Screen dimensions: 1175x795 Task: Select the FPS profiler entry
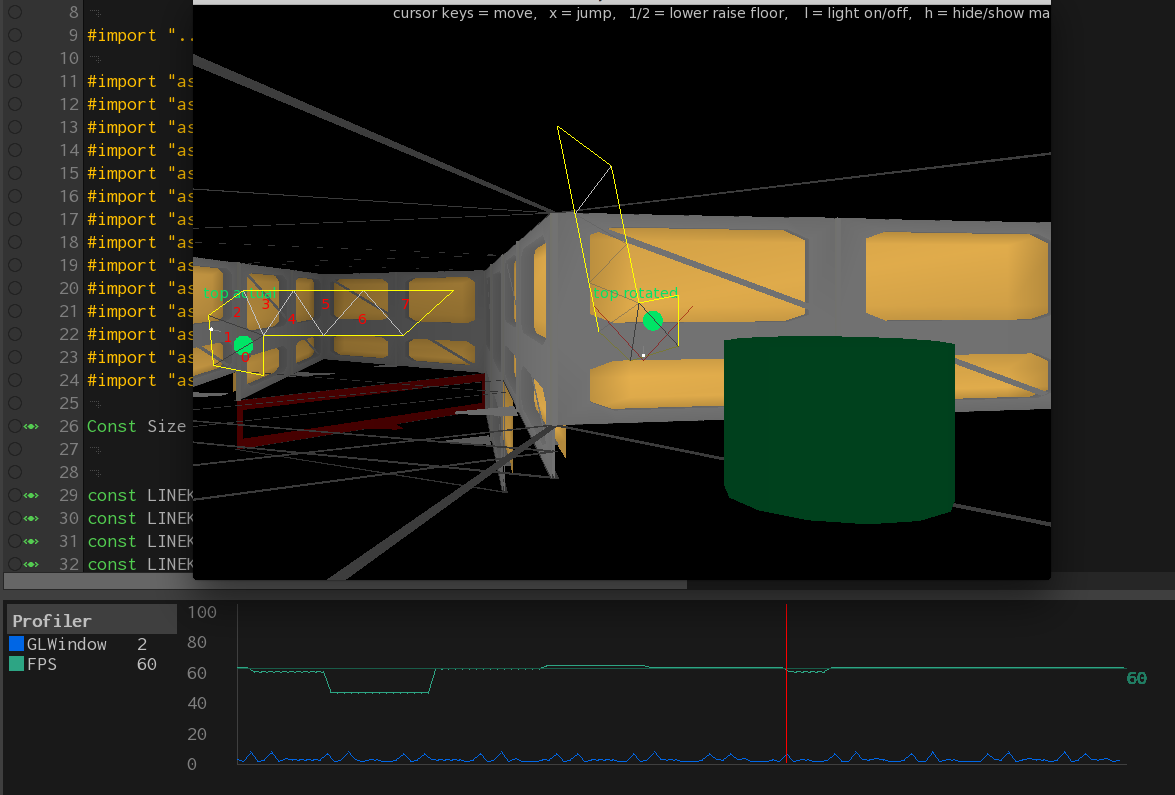point(43,664)
